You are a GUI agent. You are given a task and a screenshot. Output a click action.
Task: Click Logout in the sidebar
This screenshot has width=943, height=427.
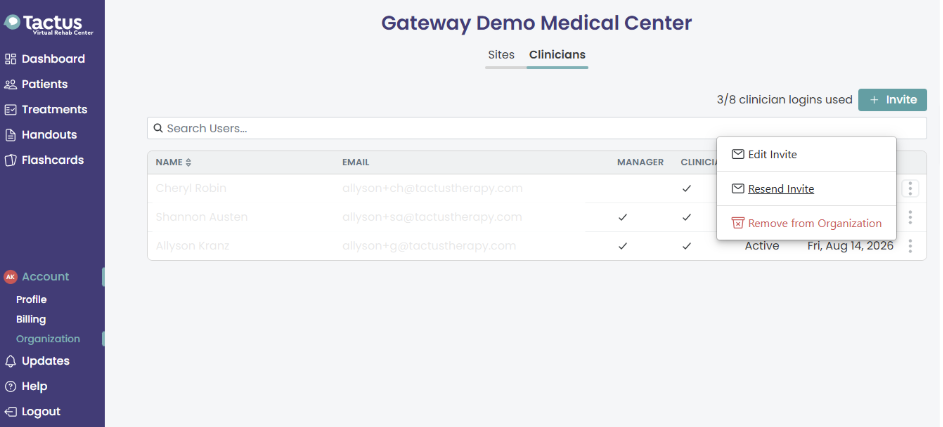(x=32, y=411)
